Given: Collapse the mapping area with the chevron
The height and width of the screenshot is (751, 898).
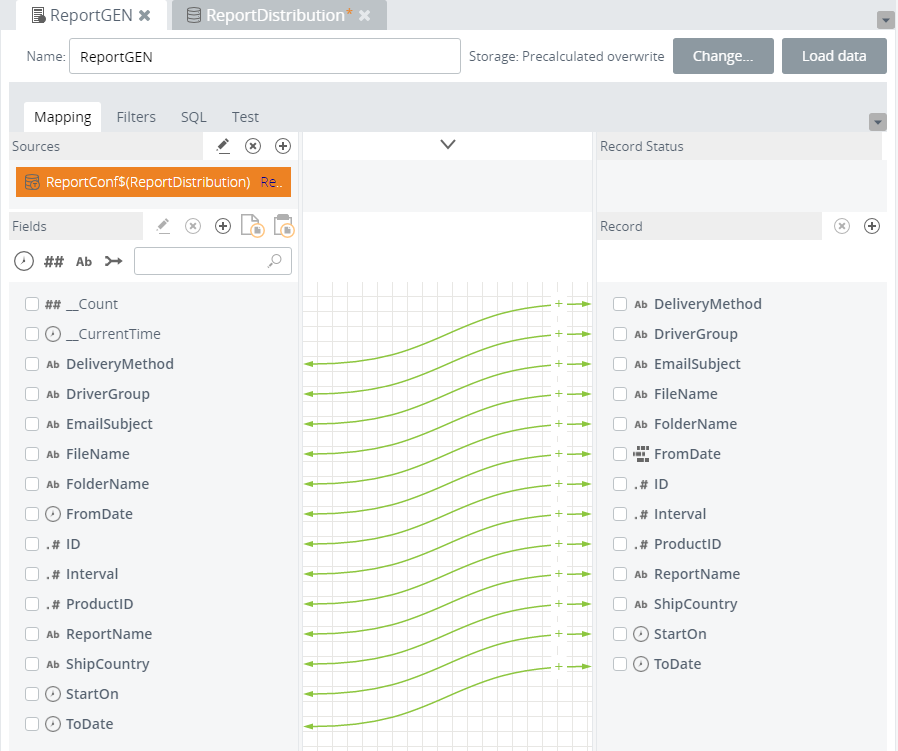Looking at the screenshot, I should pyautogui.click(x=448, y=145).
